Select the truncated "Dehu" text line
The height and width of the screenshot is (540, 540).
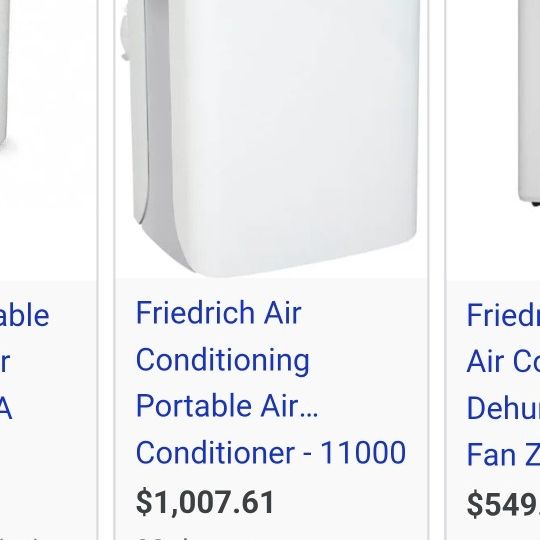click(x=503, y=408)
